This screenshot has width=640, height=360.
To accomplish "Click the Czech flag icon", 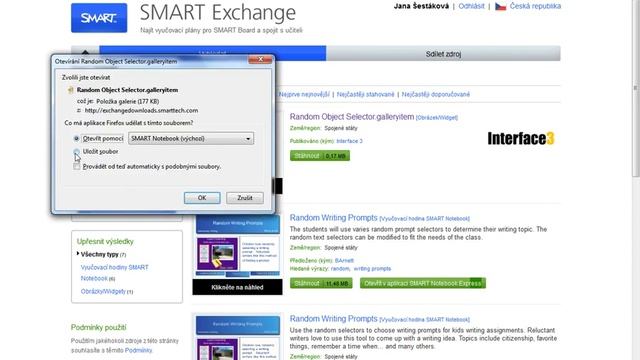I will click(x=500, y=7).
